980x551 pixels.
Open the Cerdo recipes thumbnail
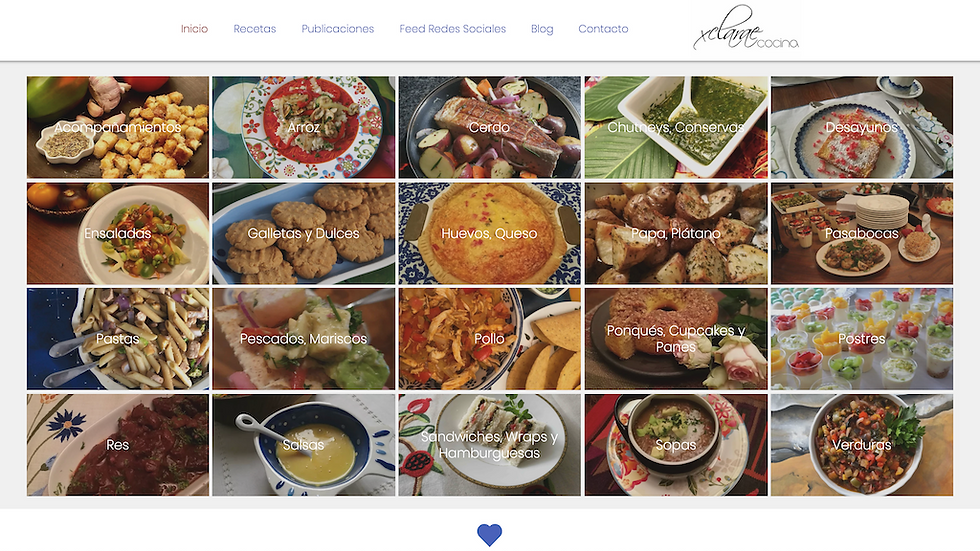coord(489,127)
